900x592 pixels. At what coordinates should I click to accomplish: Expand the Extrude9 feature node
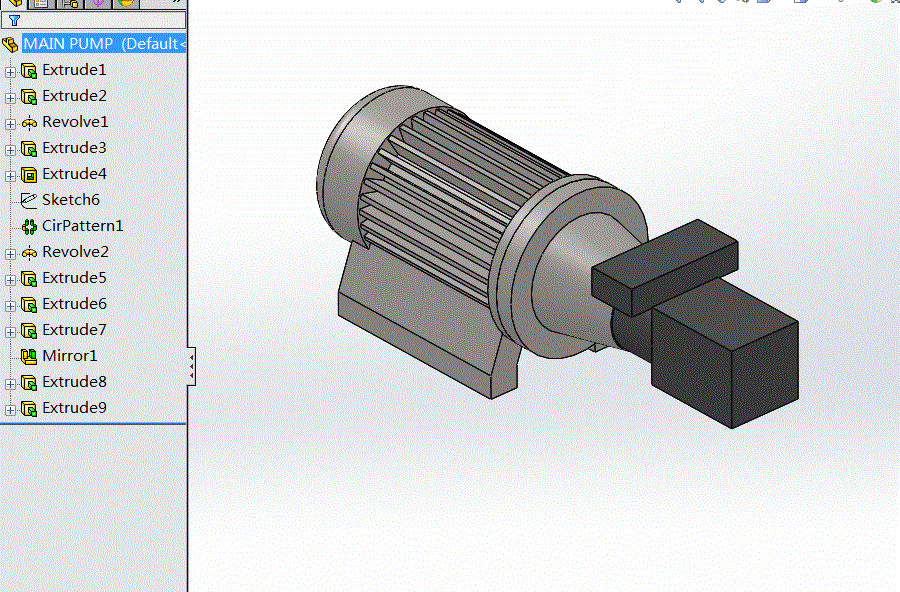(x=10, y=409)
